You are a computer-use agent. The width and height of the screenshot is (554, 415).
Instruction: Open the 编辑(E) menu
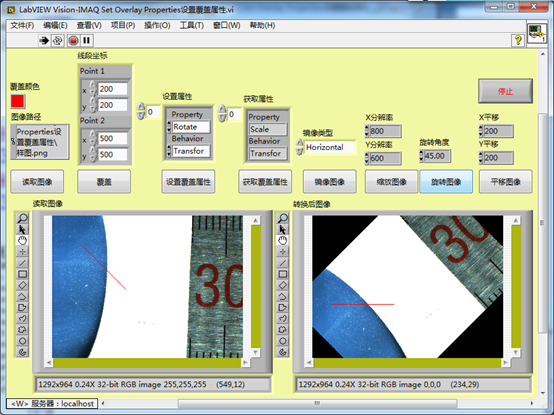[55, 25]
